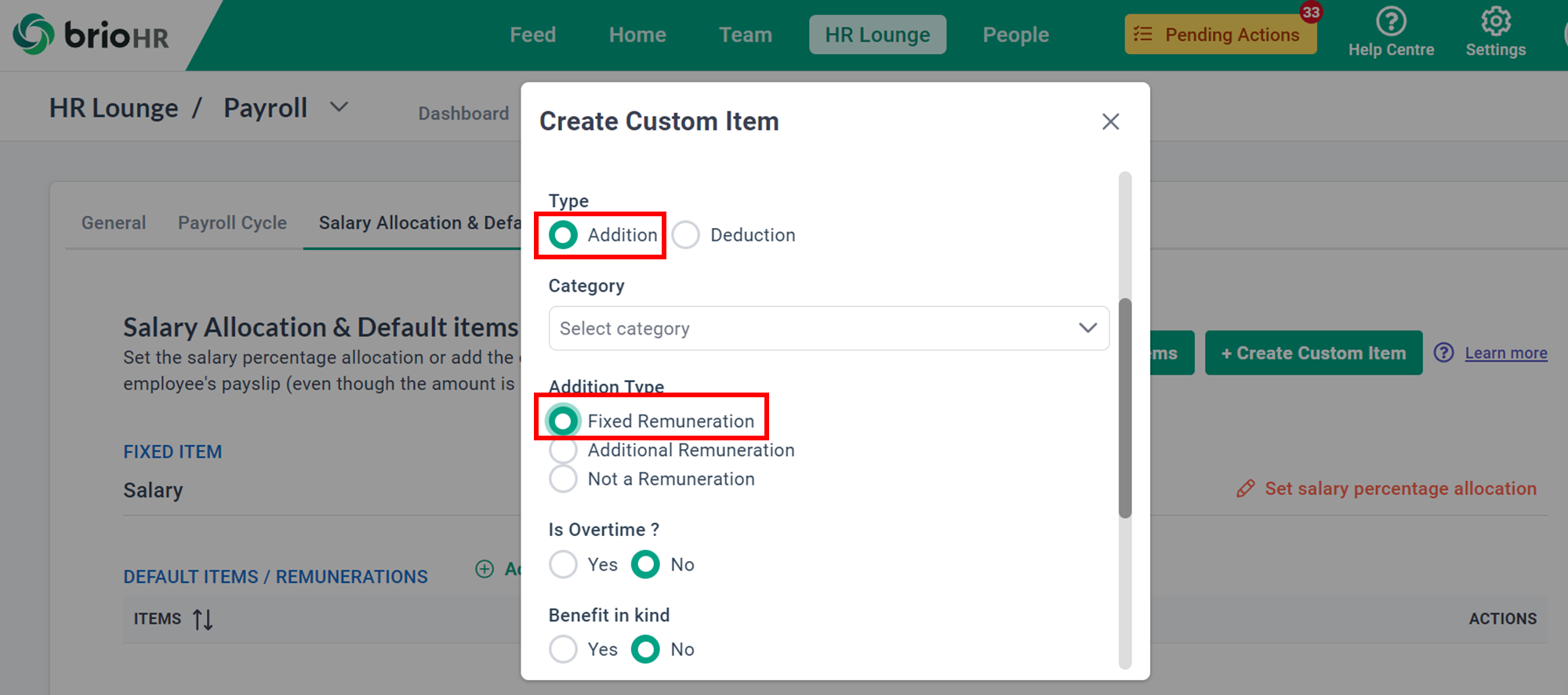
Task: Click the Create Custom Item button
Action: pyautogui.click(x=1313, y=353)
